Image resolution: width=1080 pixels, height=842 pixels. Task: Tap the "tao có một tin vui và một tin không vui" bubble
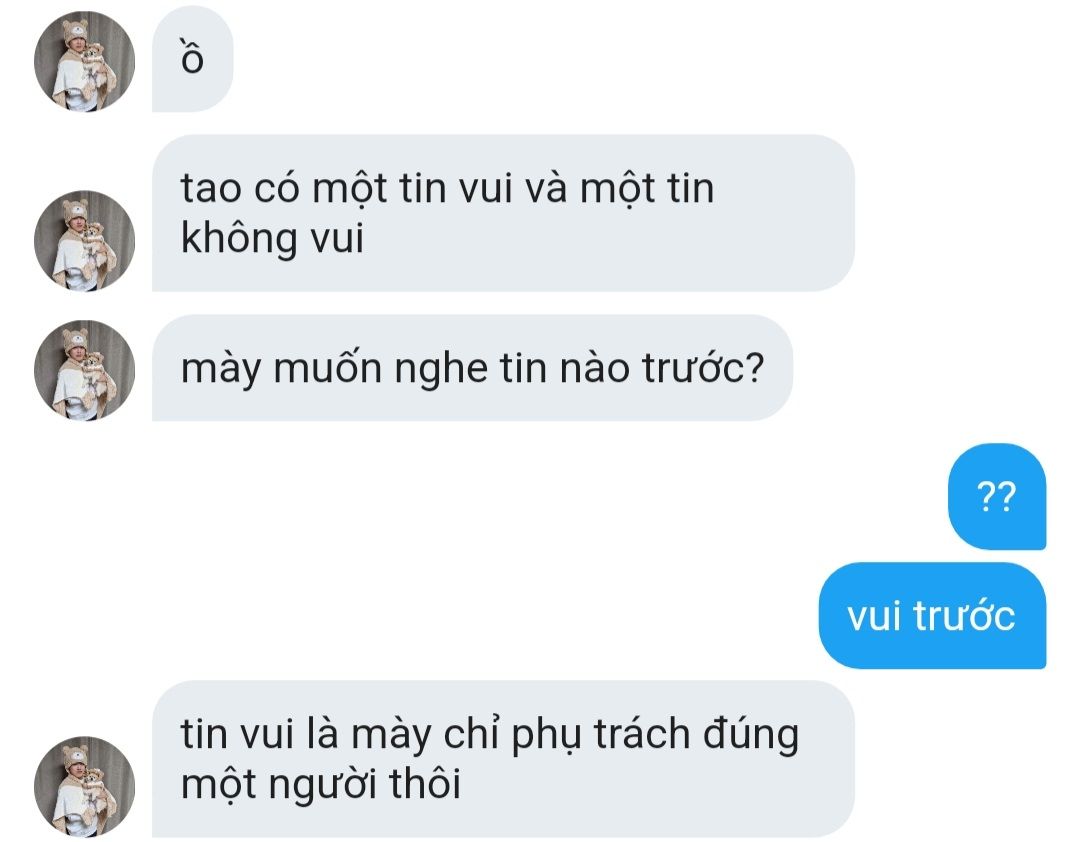503,213
